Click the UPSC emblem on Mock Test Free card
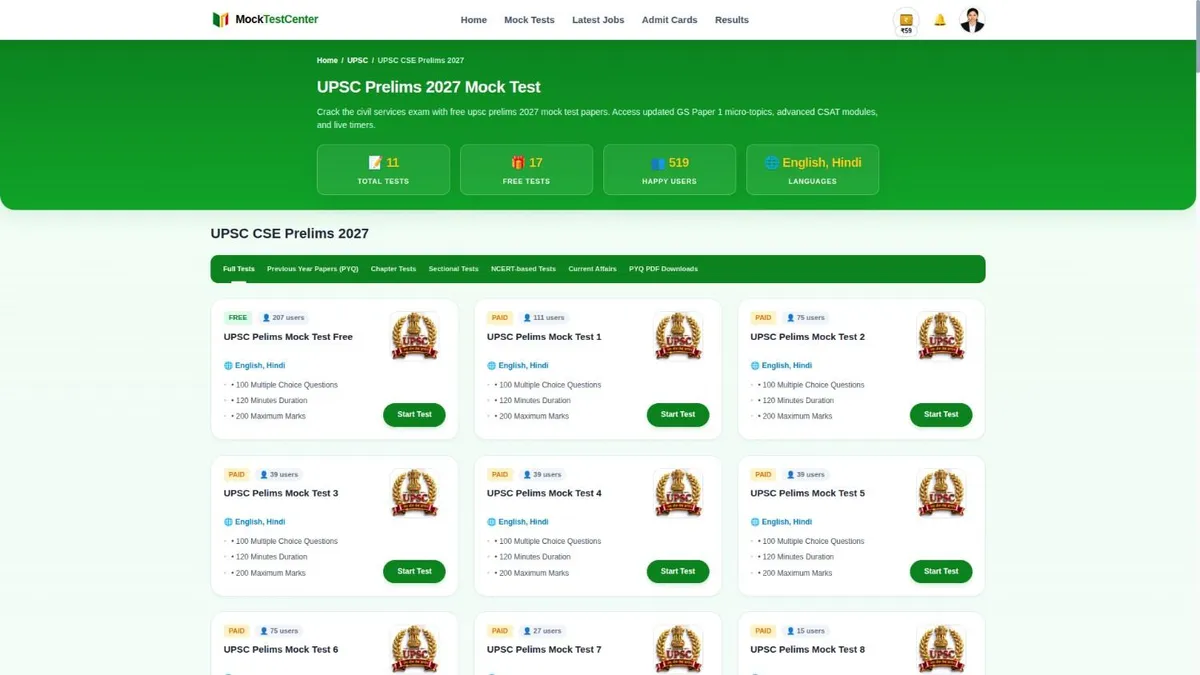This screenshot has height=675, width=1200. coord(414,336)
